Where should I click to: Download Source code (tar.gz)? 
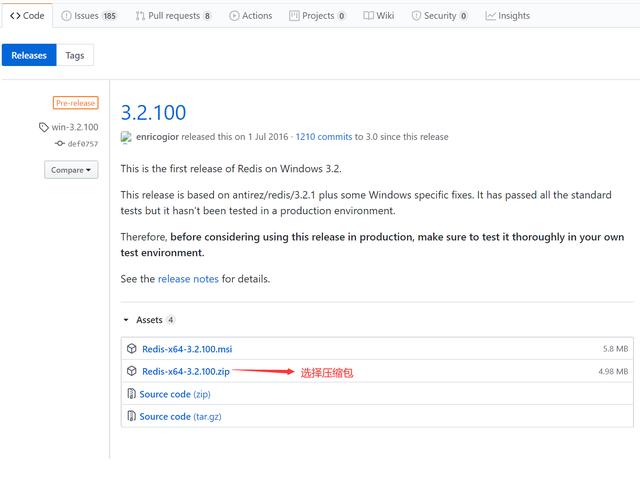pyautogui.click(x=180, y=417)
